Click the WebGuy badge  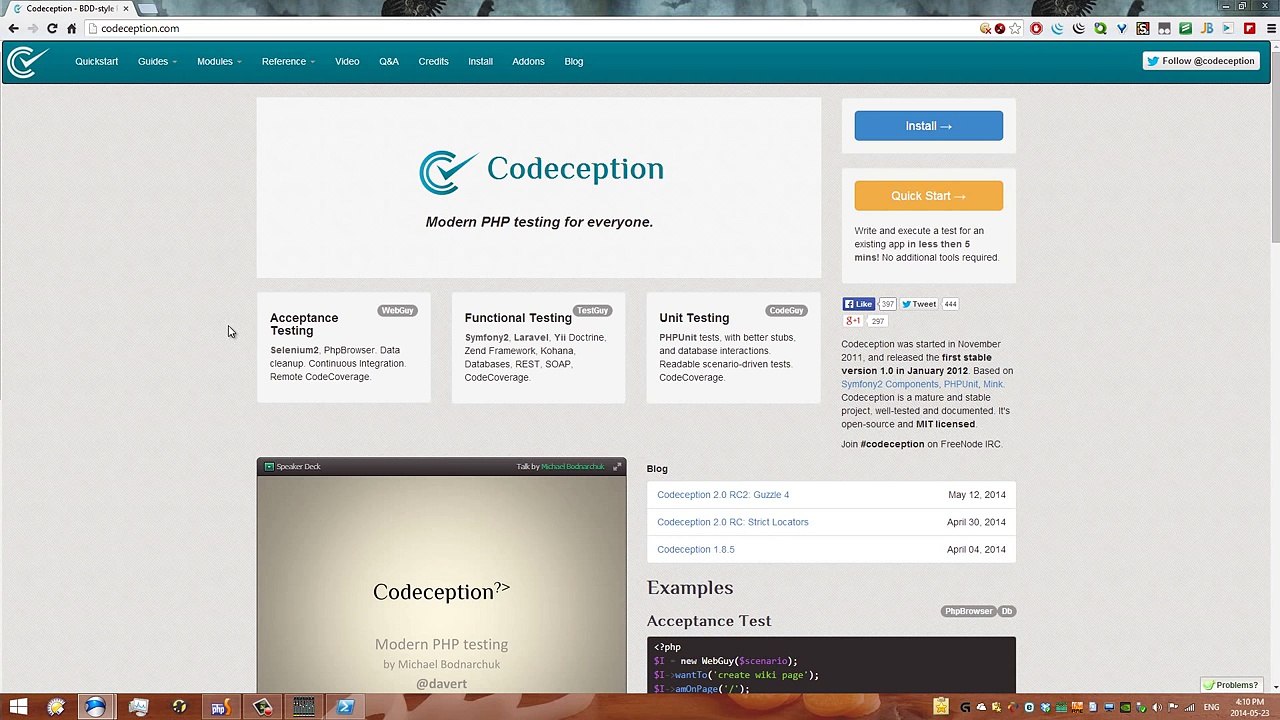click(x=397, y=311)
